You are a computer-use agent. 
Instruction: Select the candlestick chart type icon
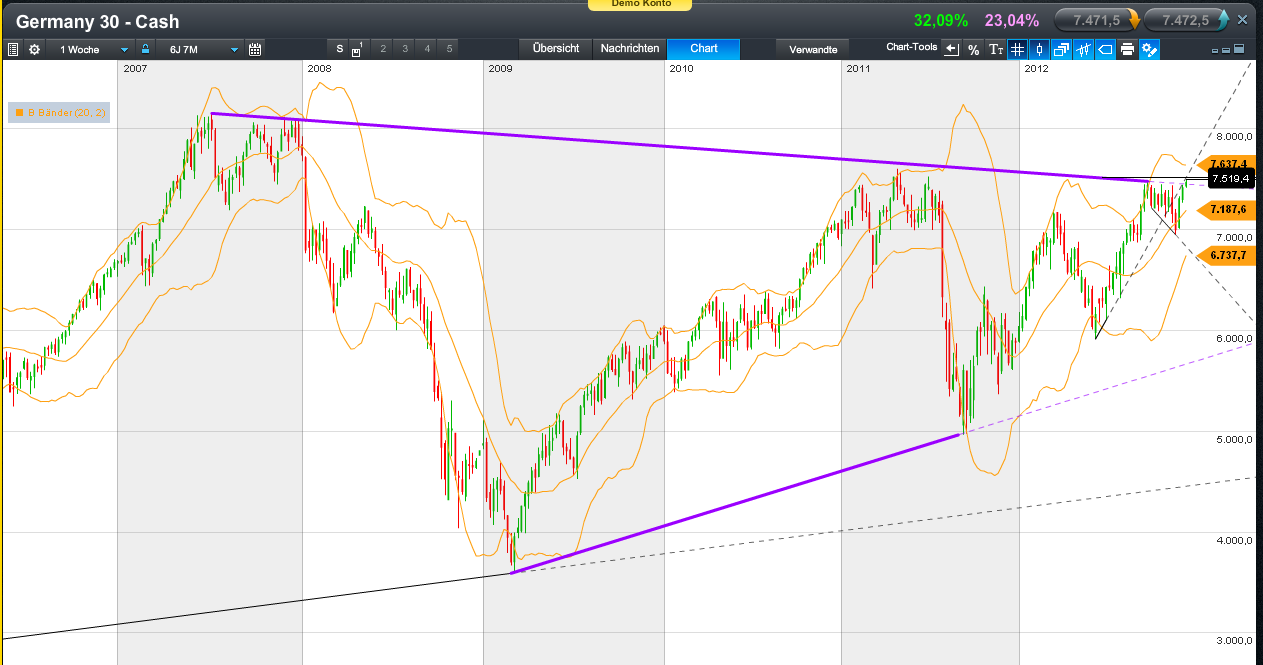coord(1040,48)
